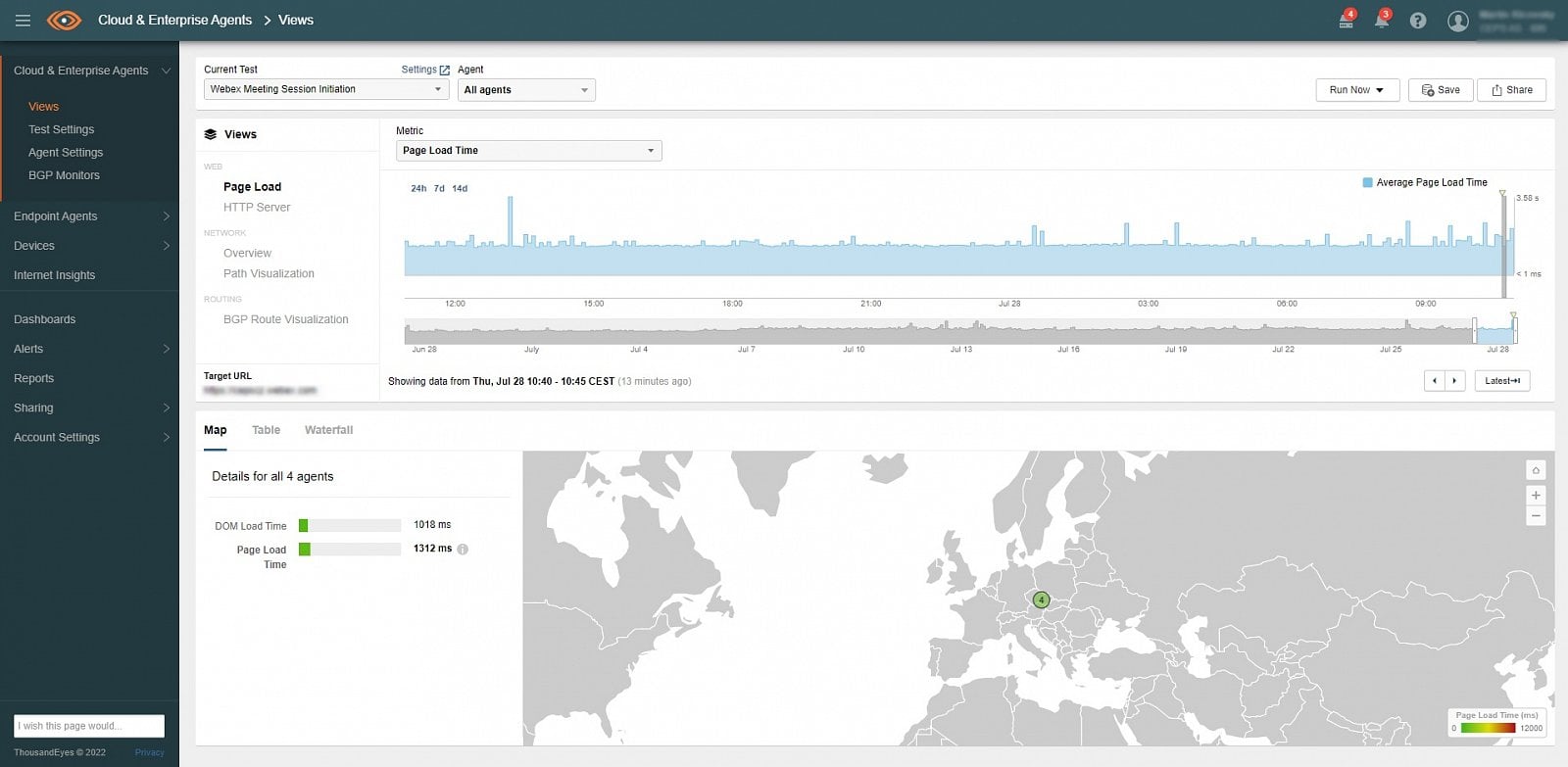Open Reports in the sidebar
Screen dimensions: 1568x767
[33, 378]
